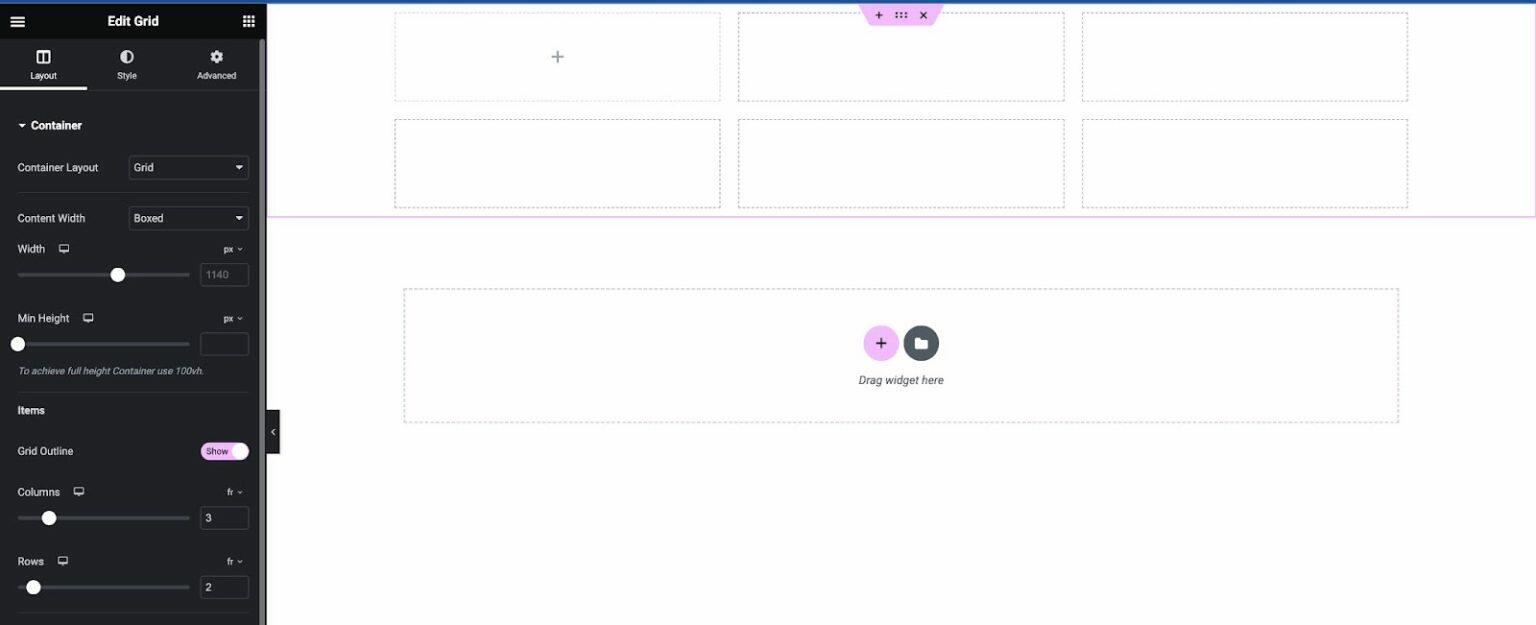Toggle Grid Outline off
The height and width of the screenshot is (625, 1536).
pyautogui.click(x=225, y=451)
